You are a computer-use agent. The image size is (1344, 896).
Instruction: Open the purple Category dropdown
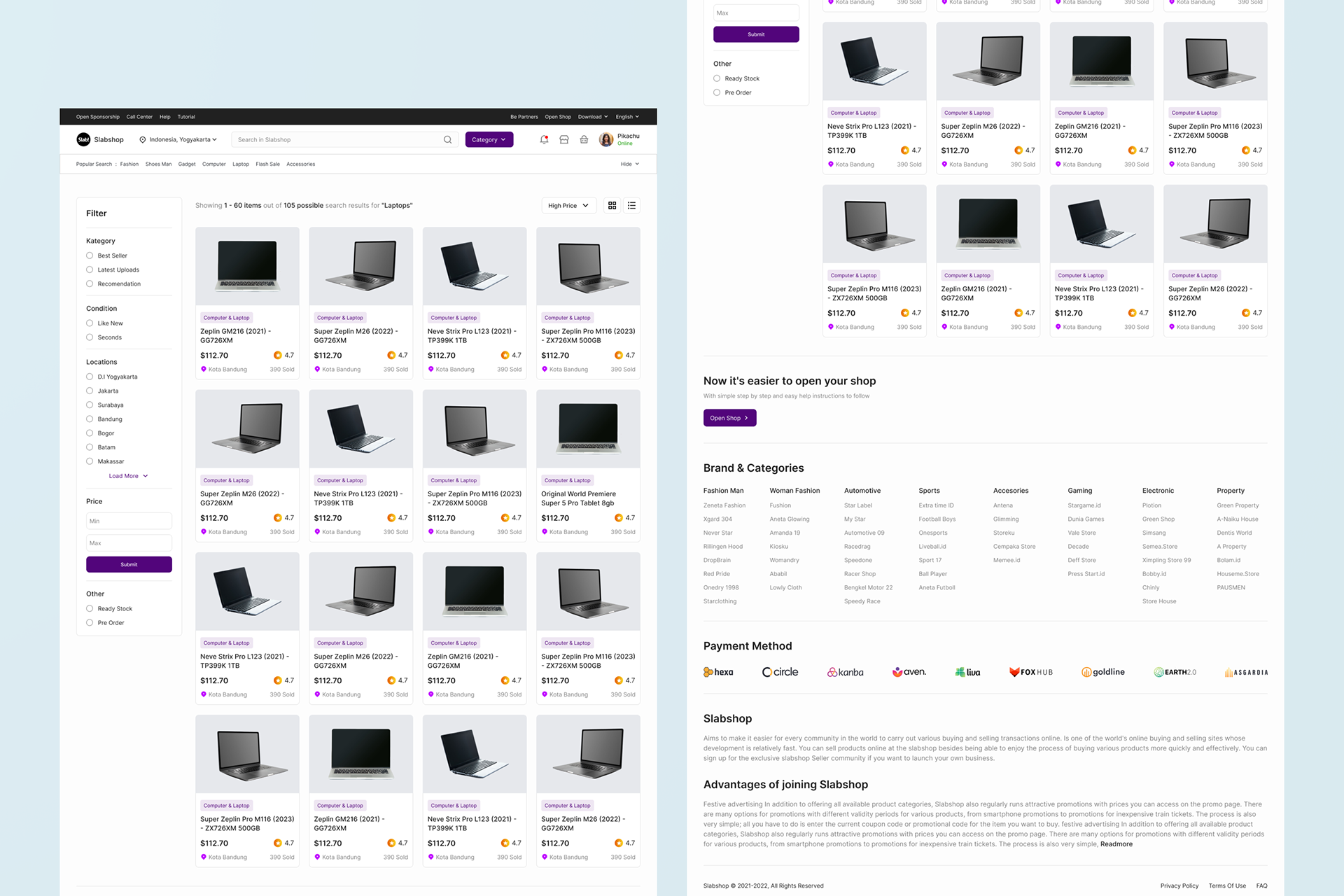pyautogui.click(x=489, y=139)
